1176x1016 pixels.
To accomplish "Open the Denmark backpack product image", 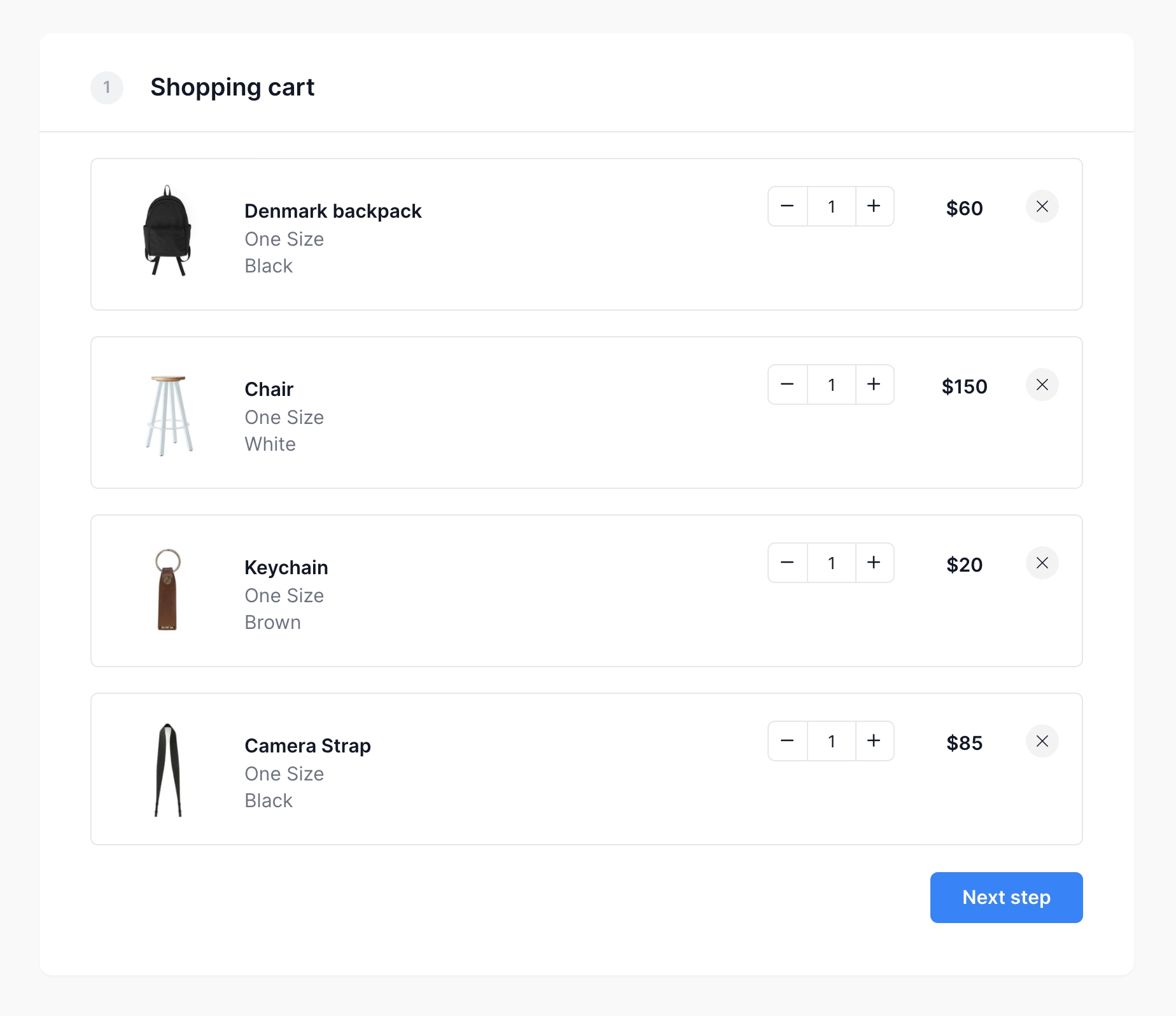I will pos(167,230).
